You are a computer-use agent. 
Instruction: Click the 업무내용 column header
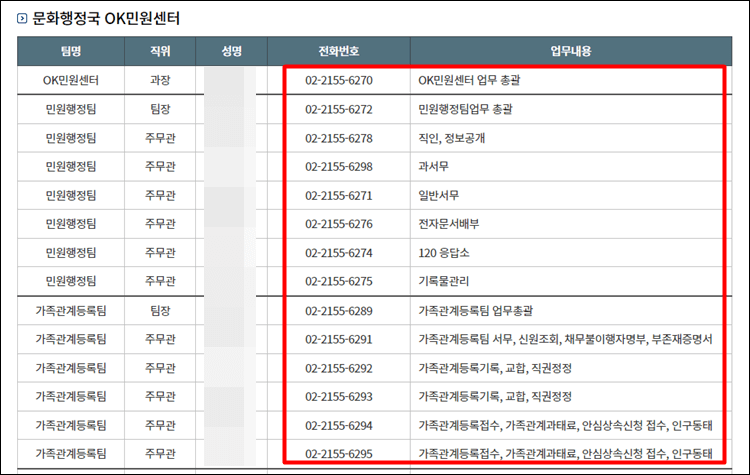coord(571,51)
